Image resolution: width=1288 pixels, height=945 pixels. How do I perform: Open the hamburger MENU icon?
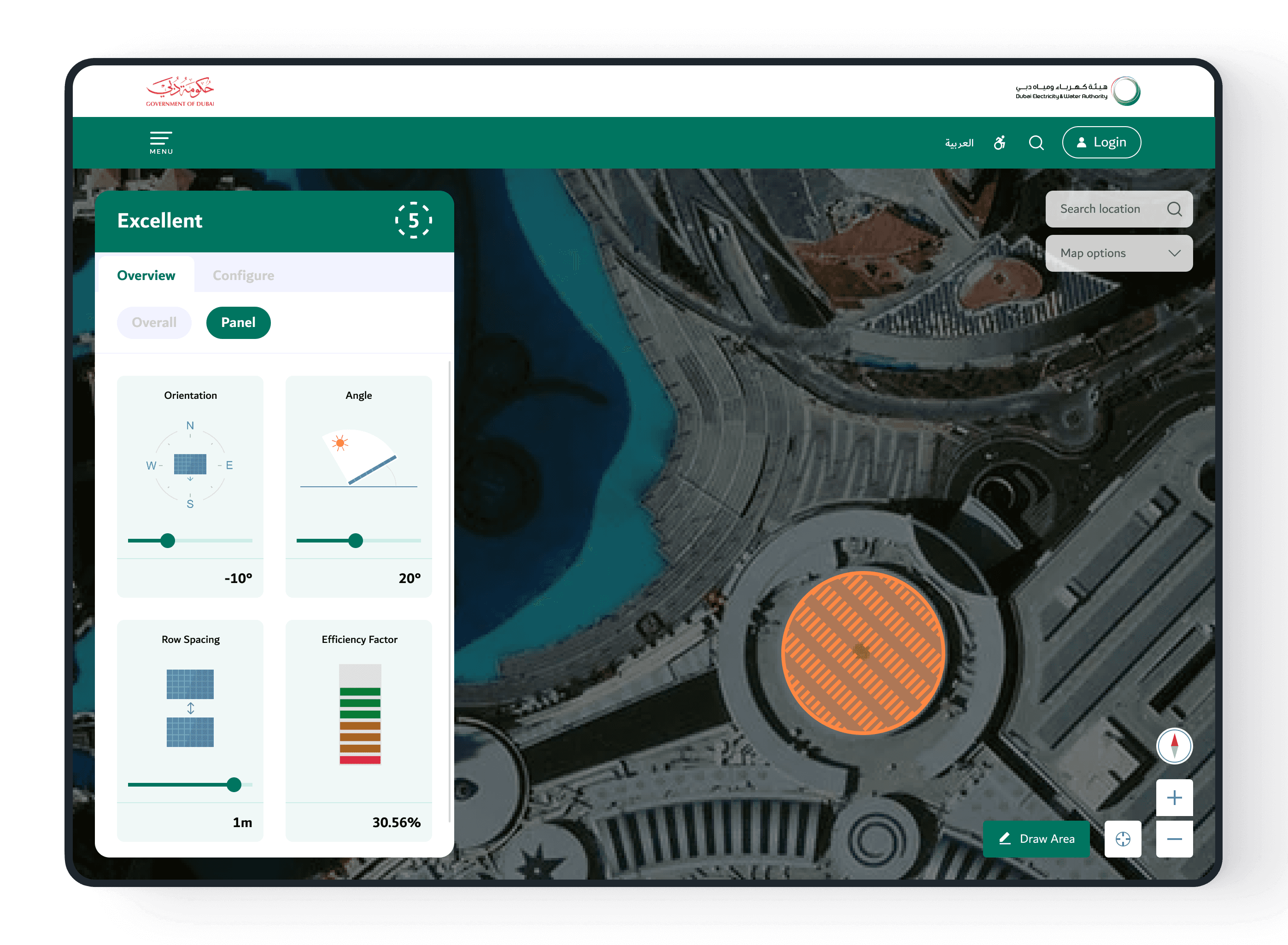[161, 142]
